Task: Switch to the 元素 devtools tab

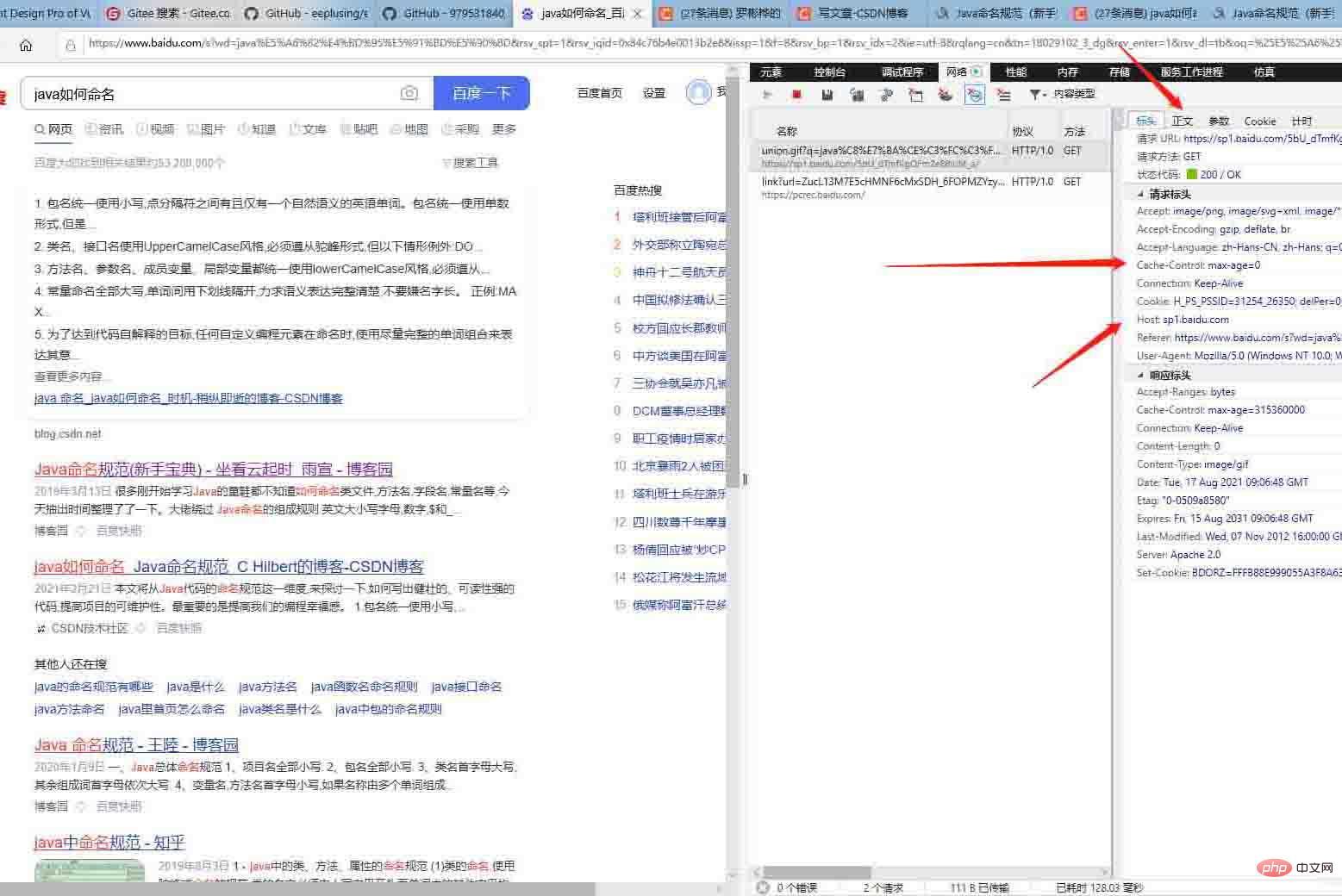Action: coord(771,72)
